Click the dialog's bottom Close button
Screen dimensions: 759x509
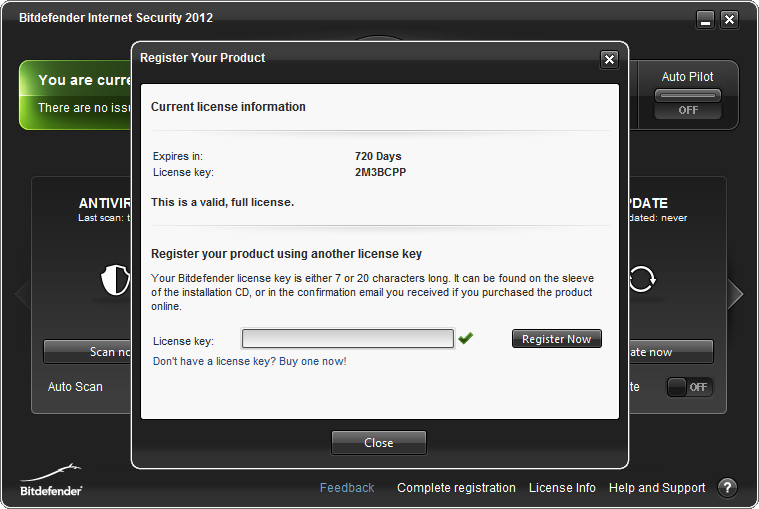379,443
